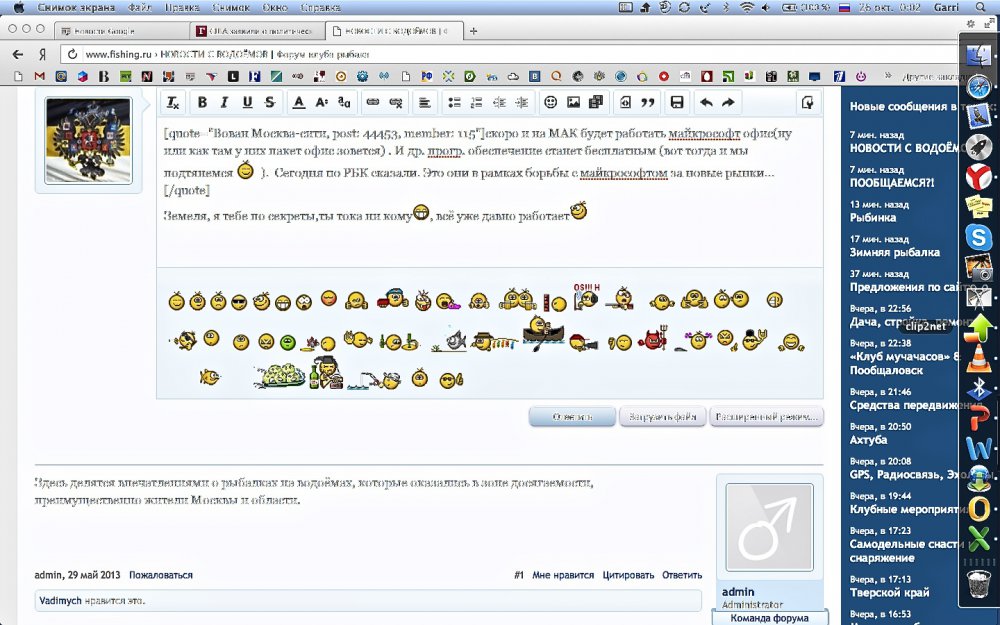Open the text color picker
1000x625 pixels.
click(x=298, y=102)
